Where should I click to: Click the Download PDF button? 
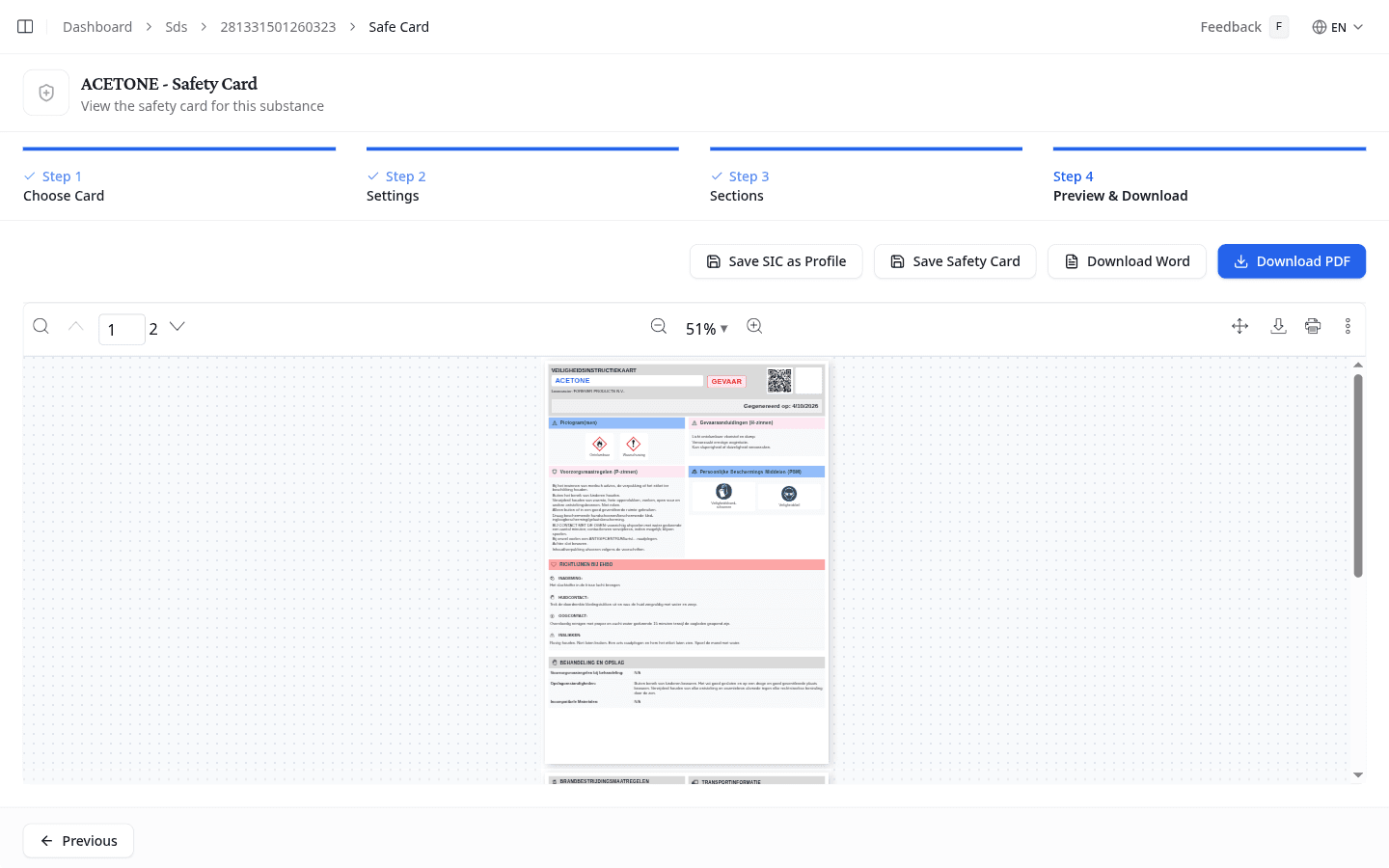click(x=1292, y=260)
